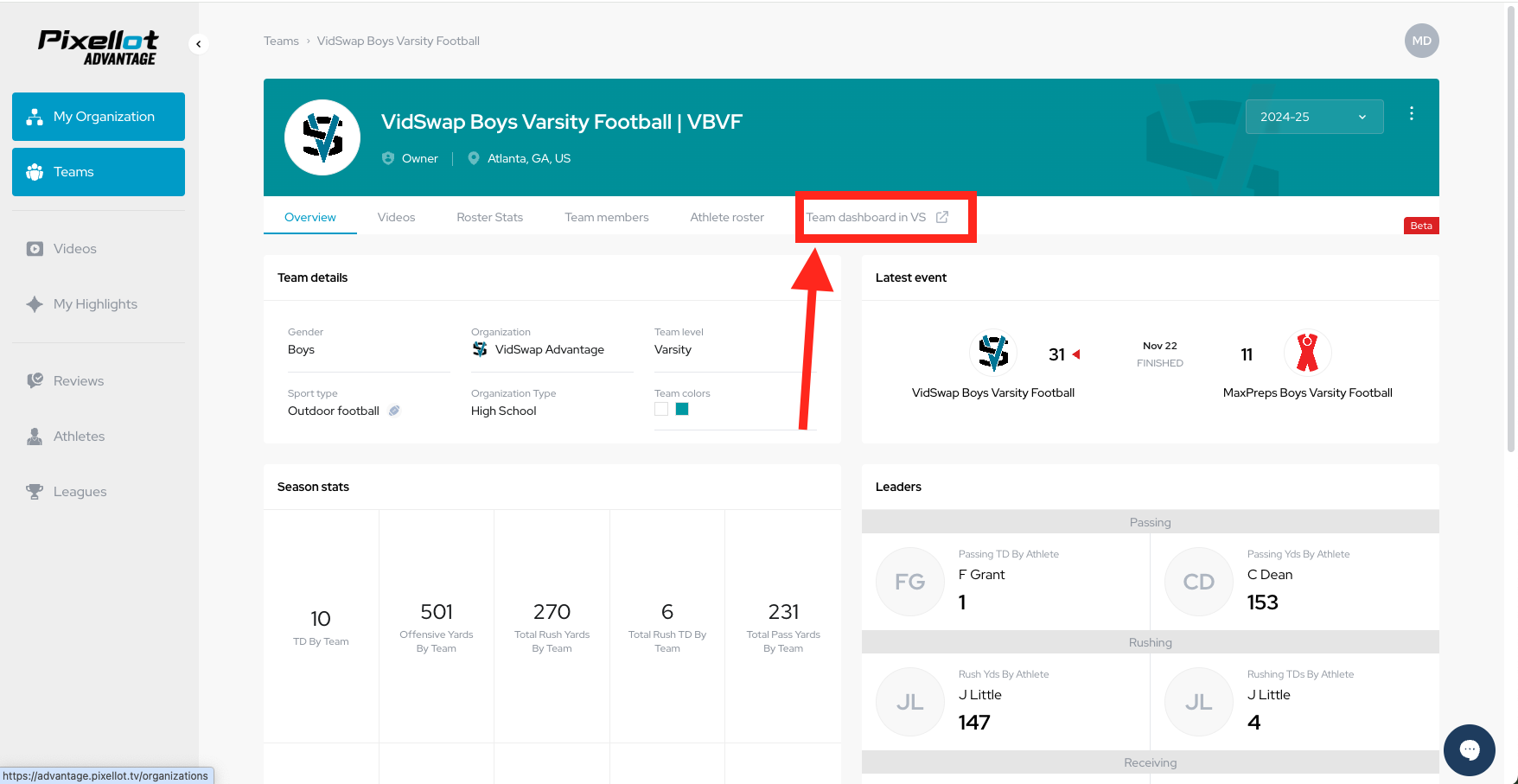Screen dimensions: 1518x784
Task: Click the My Highlights sparkle icon
Action: (x=35, y=304)
